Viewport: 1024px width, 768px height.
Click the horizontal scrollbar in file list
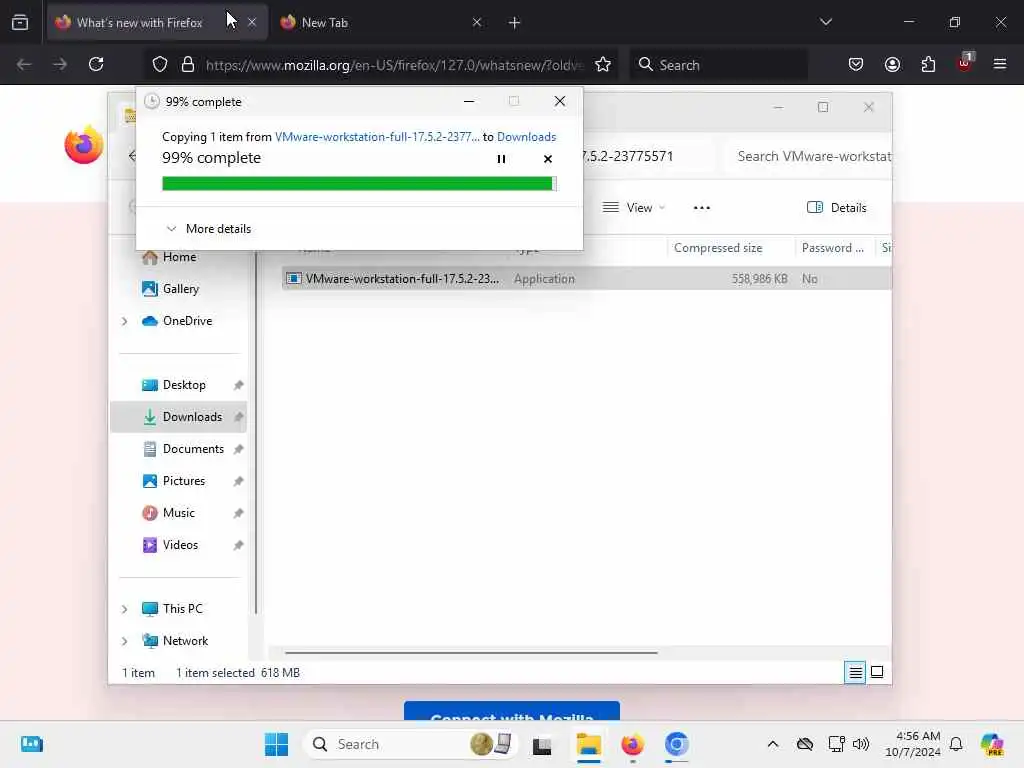(471, 652)
